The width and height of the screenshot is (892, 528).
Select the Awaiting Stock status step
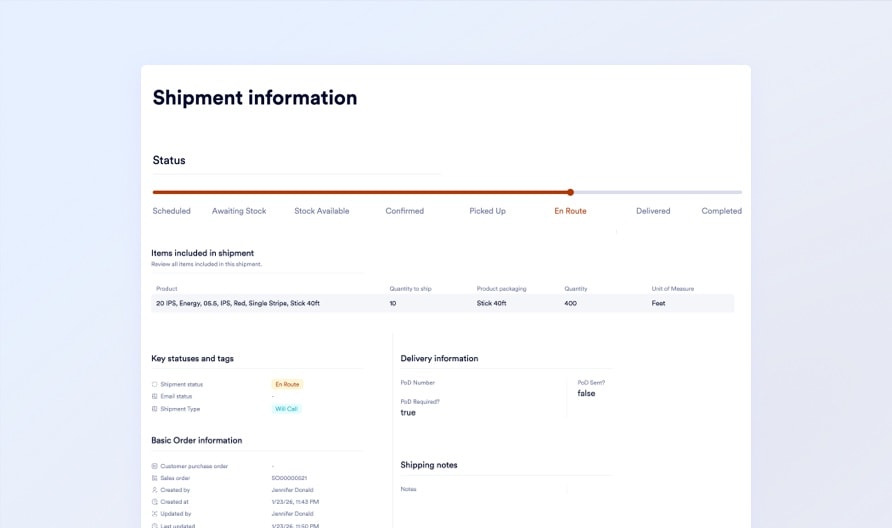tap(239, 211)
